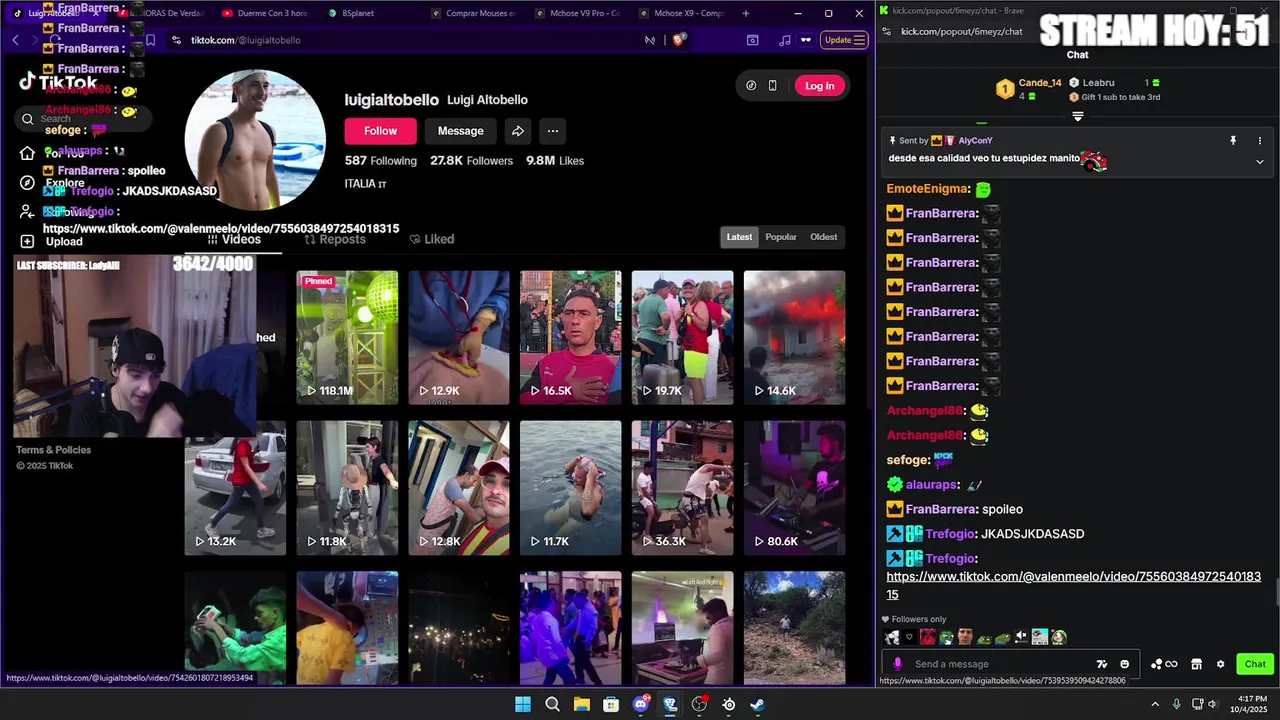Switch to the Videos tab

tap(234, 240)
